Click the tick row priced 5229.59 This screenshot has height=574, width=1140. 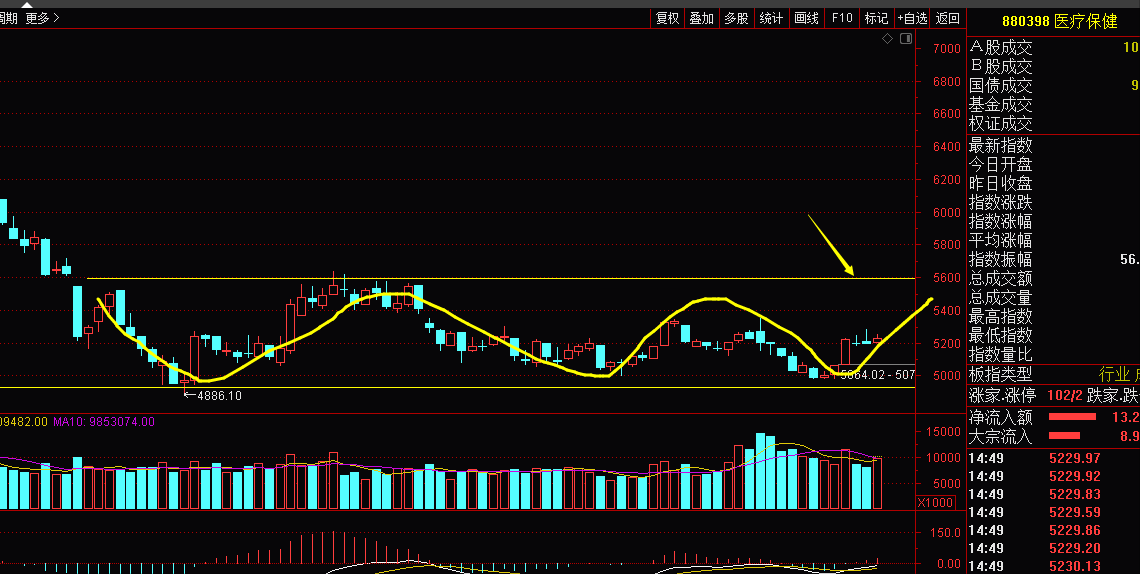click(1053, 512)
